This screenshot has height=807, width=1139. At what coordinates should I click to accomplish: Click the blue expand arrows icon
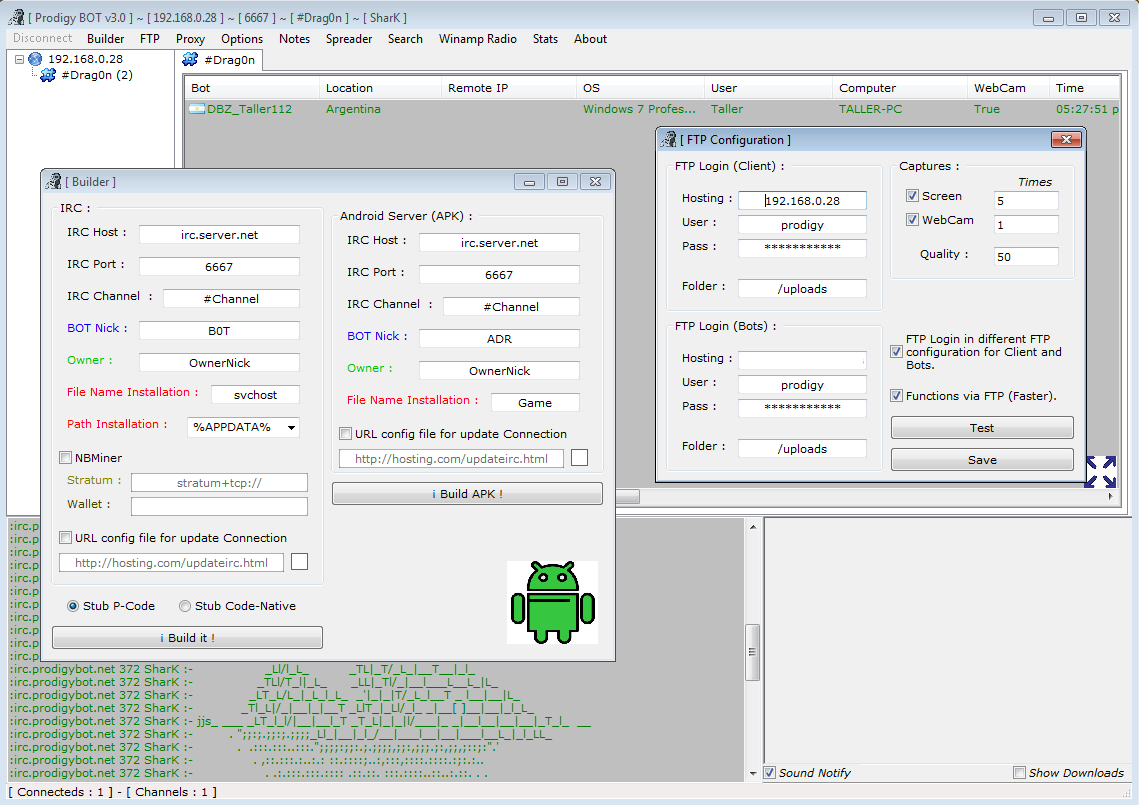click(1100, 471)
